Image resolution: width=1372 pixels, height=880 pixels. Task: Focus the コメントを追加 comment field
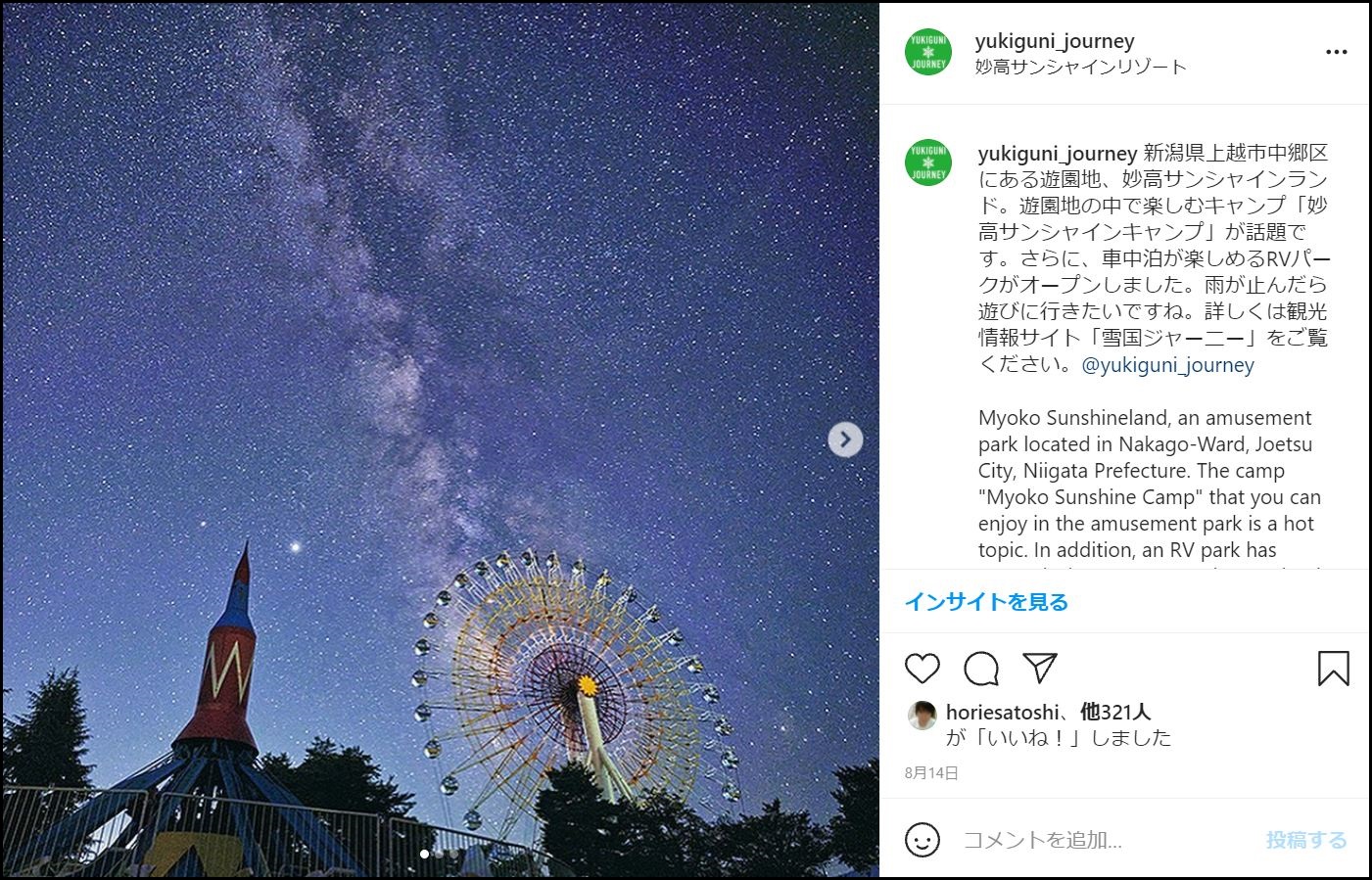(1107, 840)
